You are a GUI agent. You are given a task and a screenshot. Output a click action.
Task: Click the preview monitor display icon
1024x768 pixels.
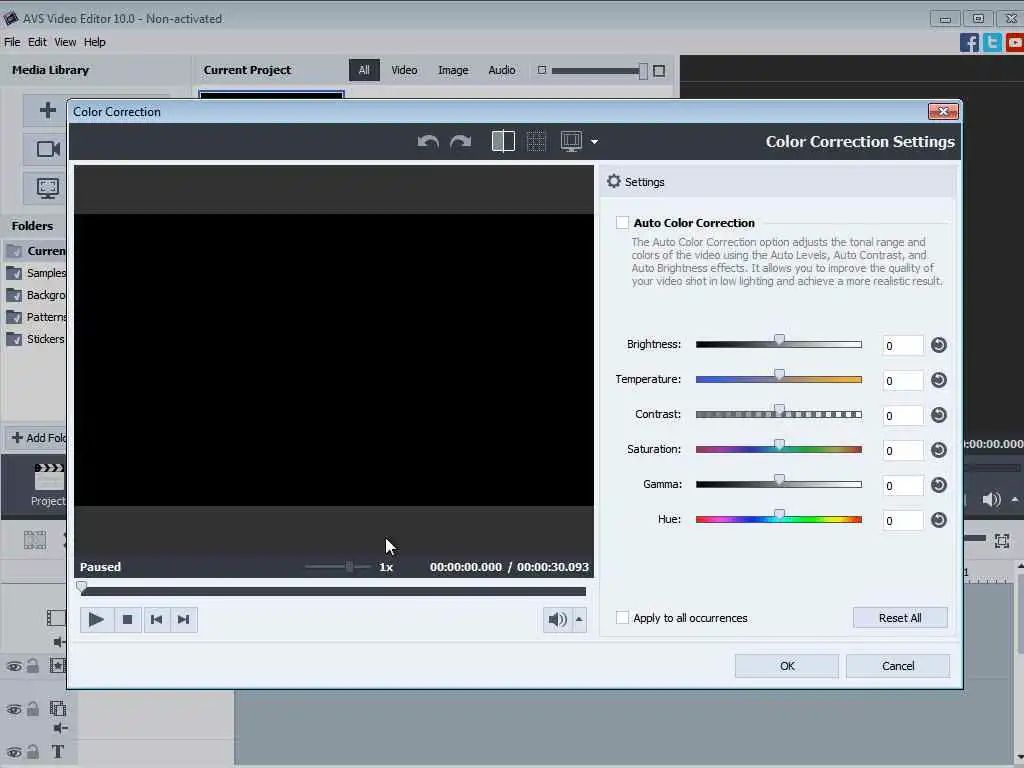point(571,141)
